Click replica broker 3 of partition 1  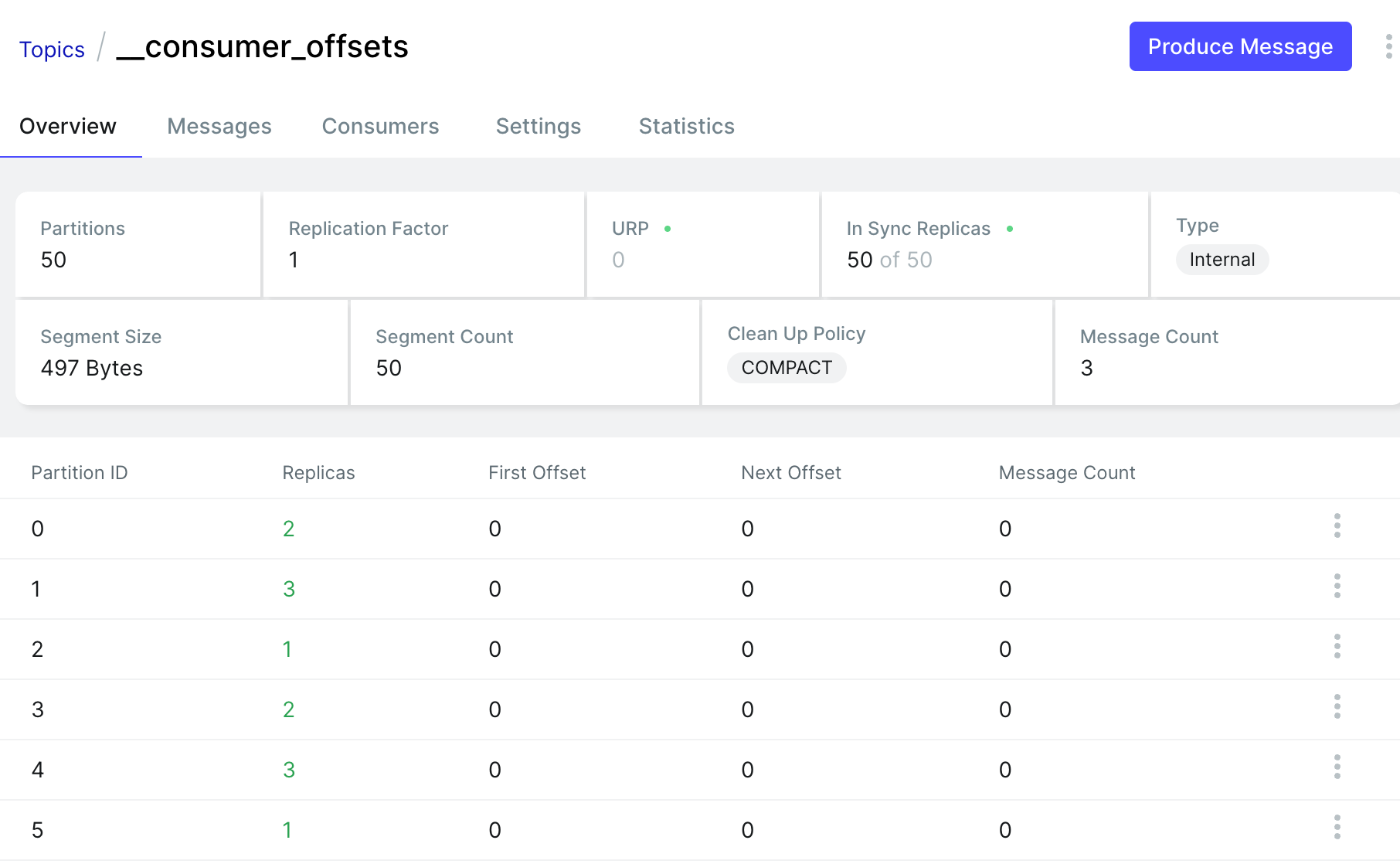click(x=288, y=589)
